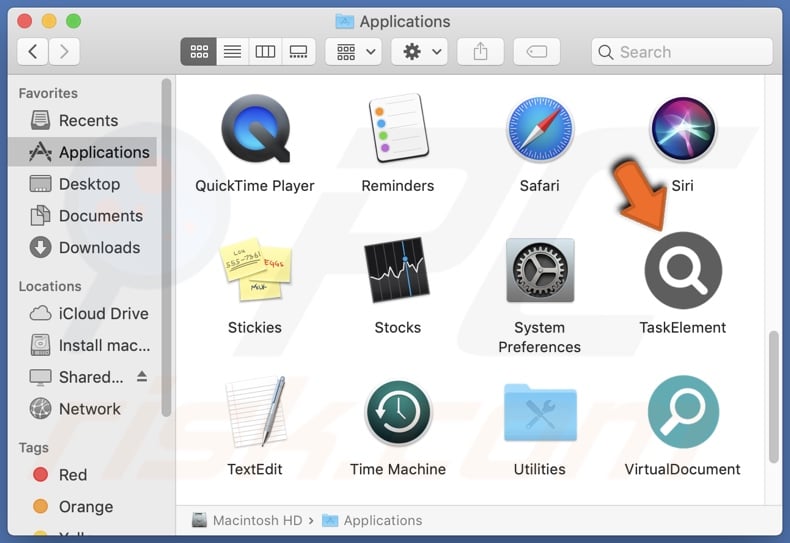Click the TextEdit app icon

pos(255,412)
